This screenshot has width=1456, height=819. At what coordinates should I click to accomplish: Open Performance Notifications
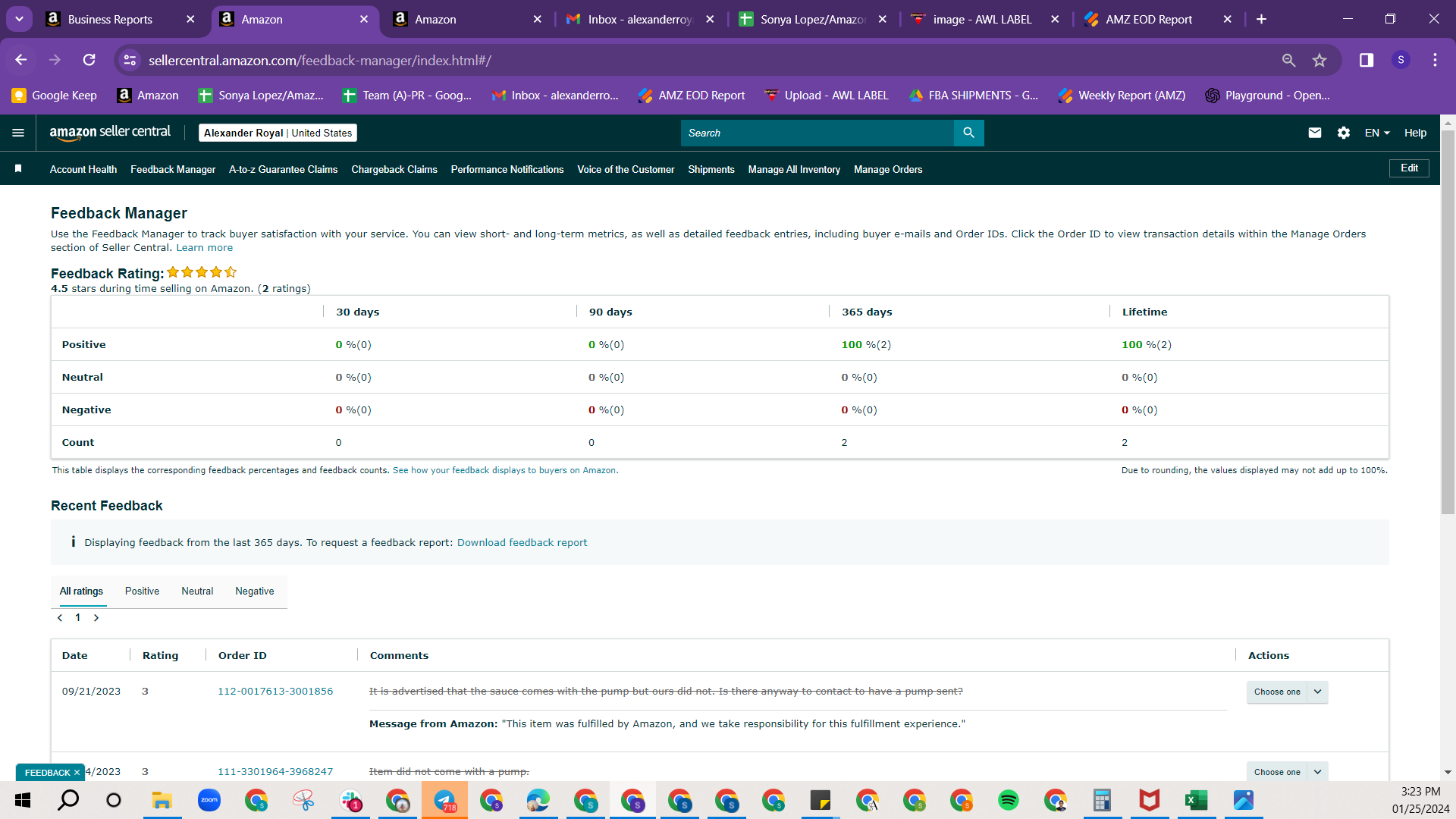[x=507, y=169]
